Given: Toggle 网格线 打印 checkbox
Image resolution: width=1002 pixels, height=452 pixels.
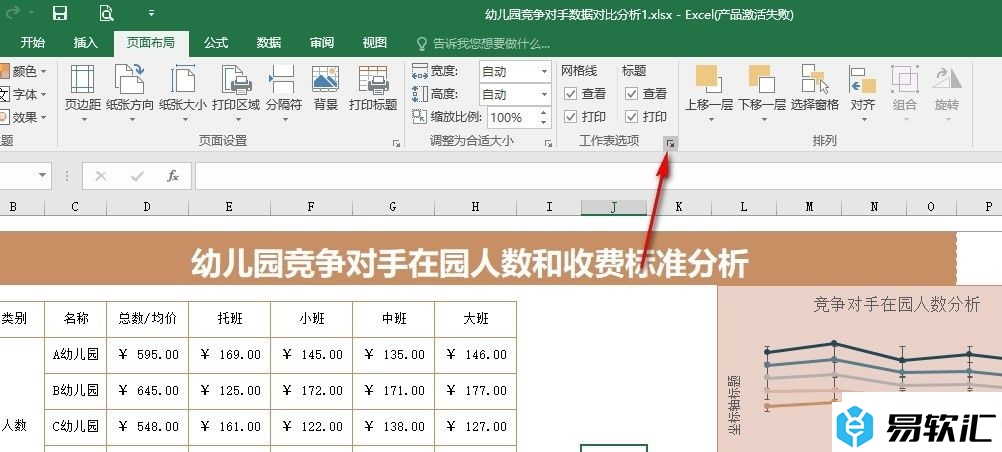Looking at the screenshot, I should 571,117.
